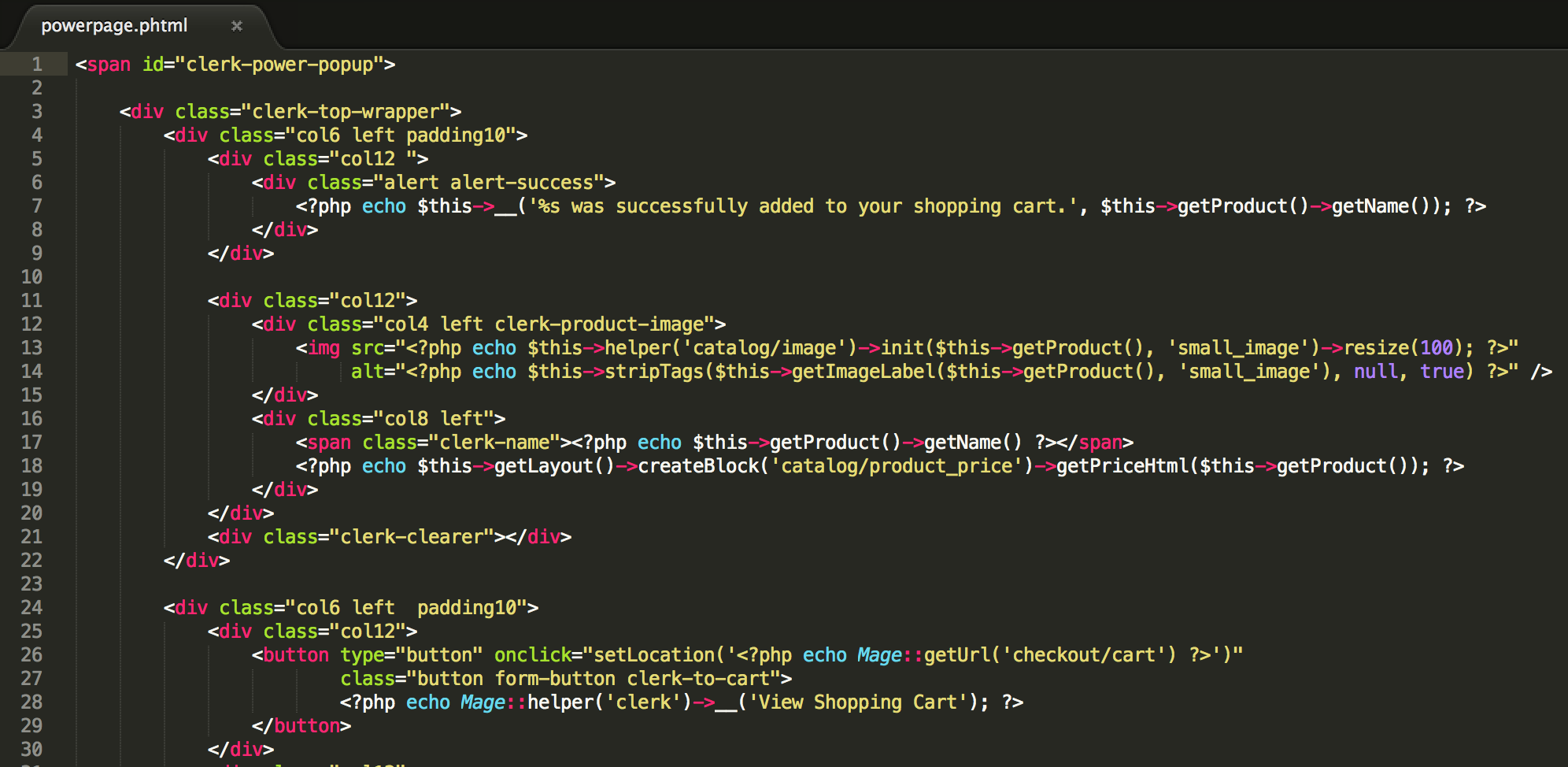Click line number 26 in the gutter

(31, 655)
